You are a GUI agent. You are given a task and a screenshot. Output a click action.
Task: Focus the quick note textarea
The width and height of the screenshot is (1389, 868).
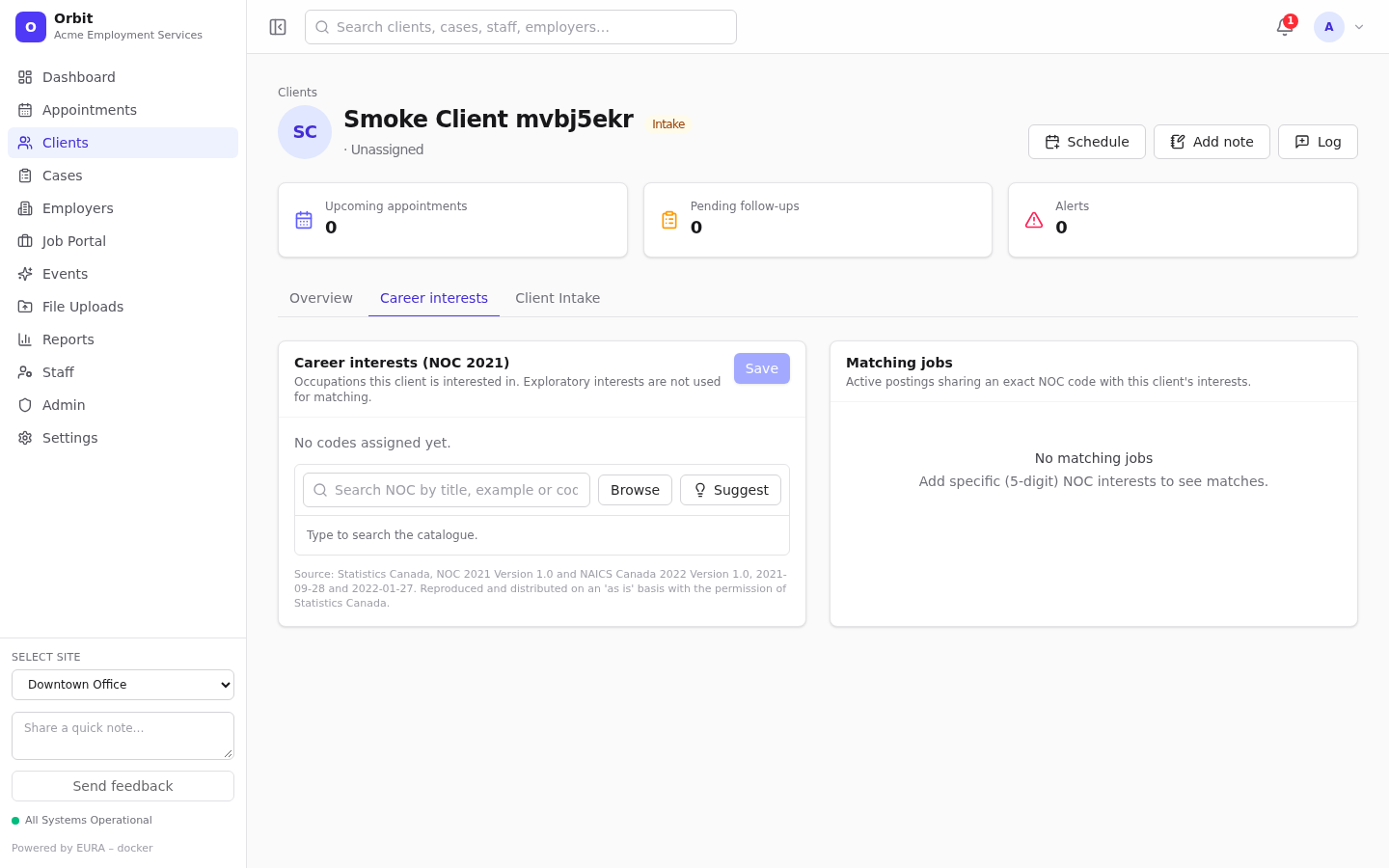pos(123,736)
